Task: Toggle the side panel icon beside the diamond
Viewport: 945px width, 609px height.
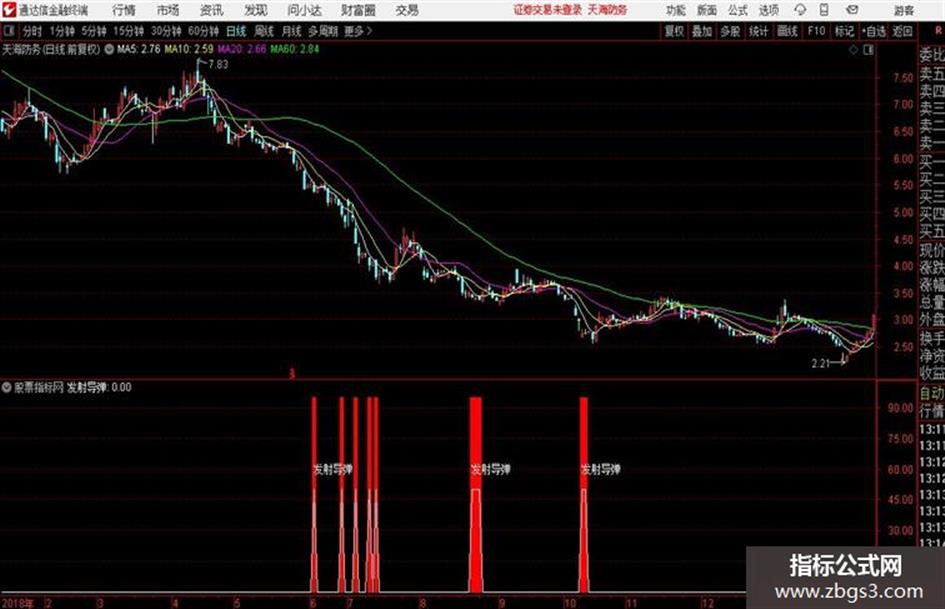Action: pos(868,50)
